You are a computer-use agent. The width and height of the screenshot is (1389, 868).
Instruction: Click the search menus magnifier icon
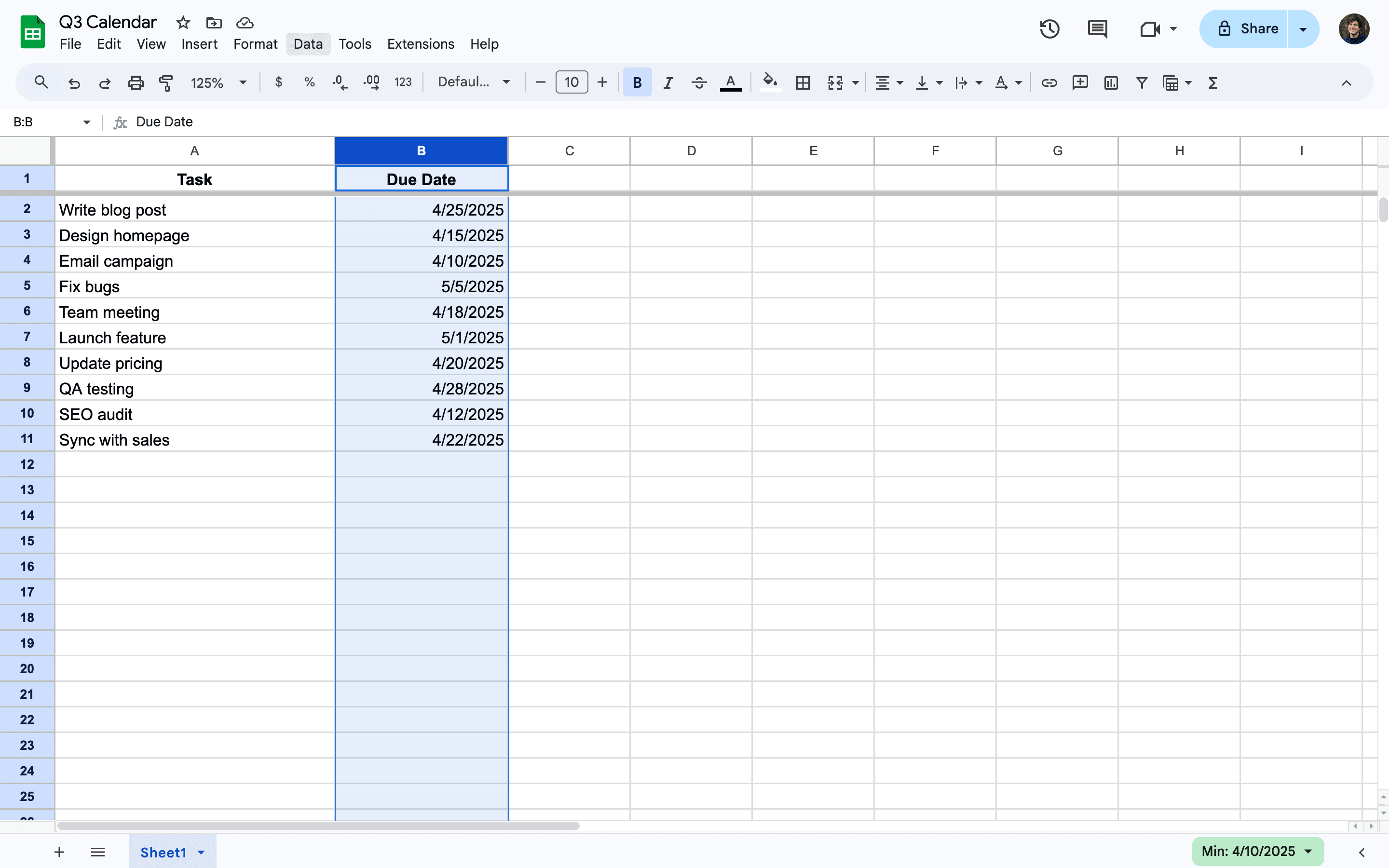click(41, 82)
